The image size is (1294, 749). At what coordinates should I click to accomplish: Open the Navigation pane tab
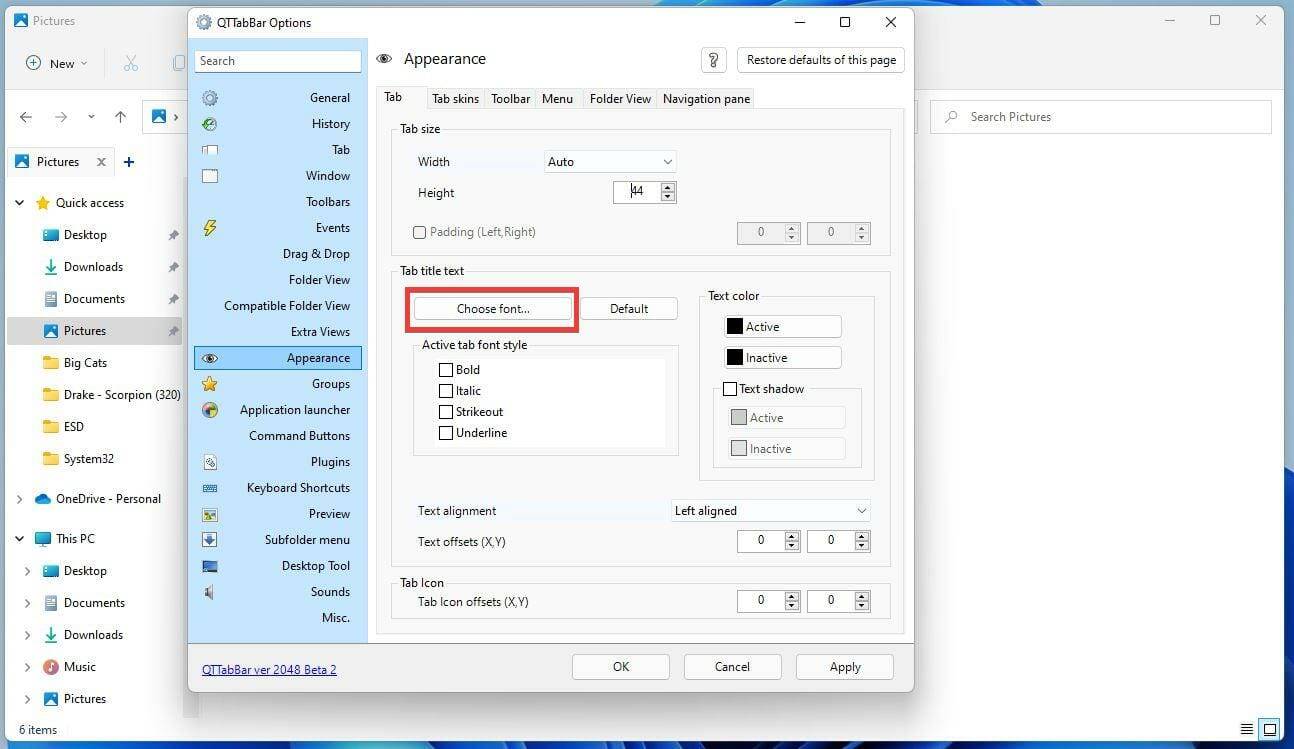point(705,98)
